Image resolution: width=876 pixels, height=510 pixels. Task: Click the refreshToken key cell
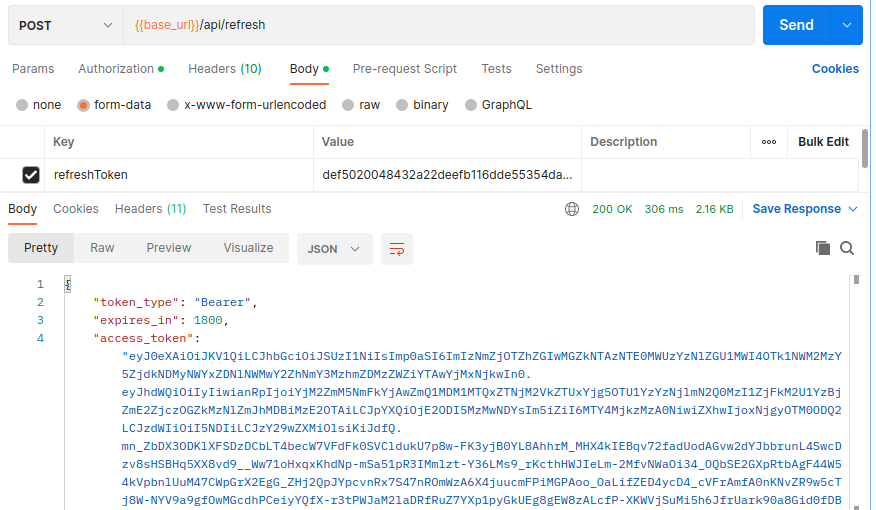point(179,175)
